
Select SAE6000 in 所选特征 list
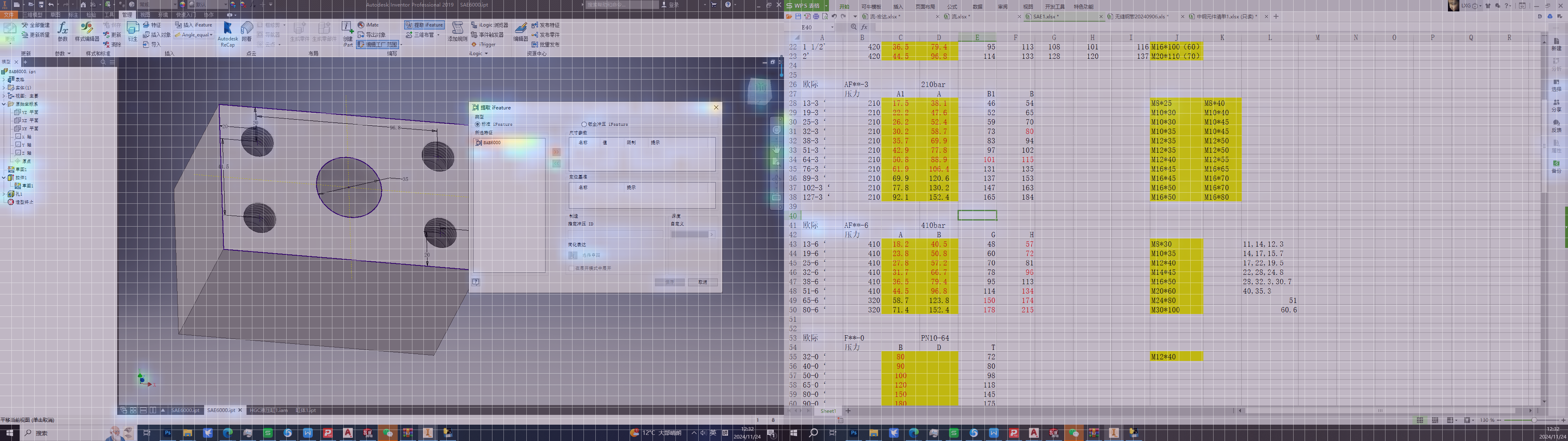click(488, 143)
